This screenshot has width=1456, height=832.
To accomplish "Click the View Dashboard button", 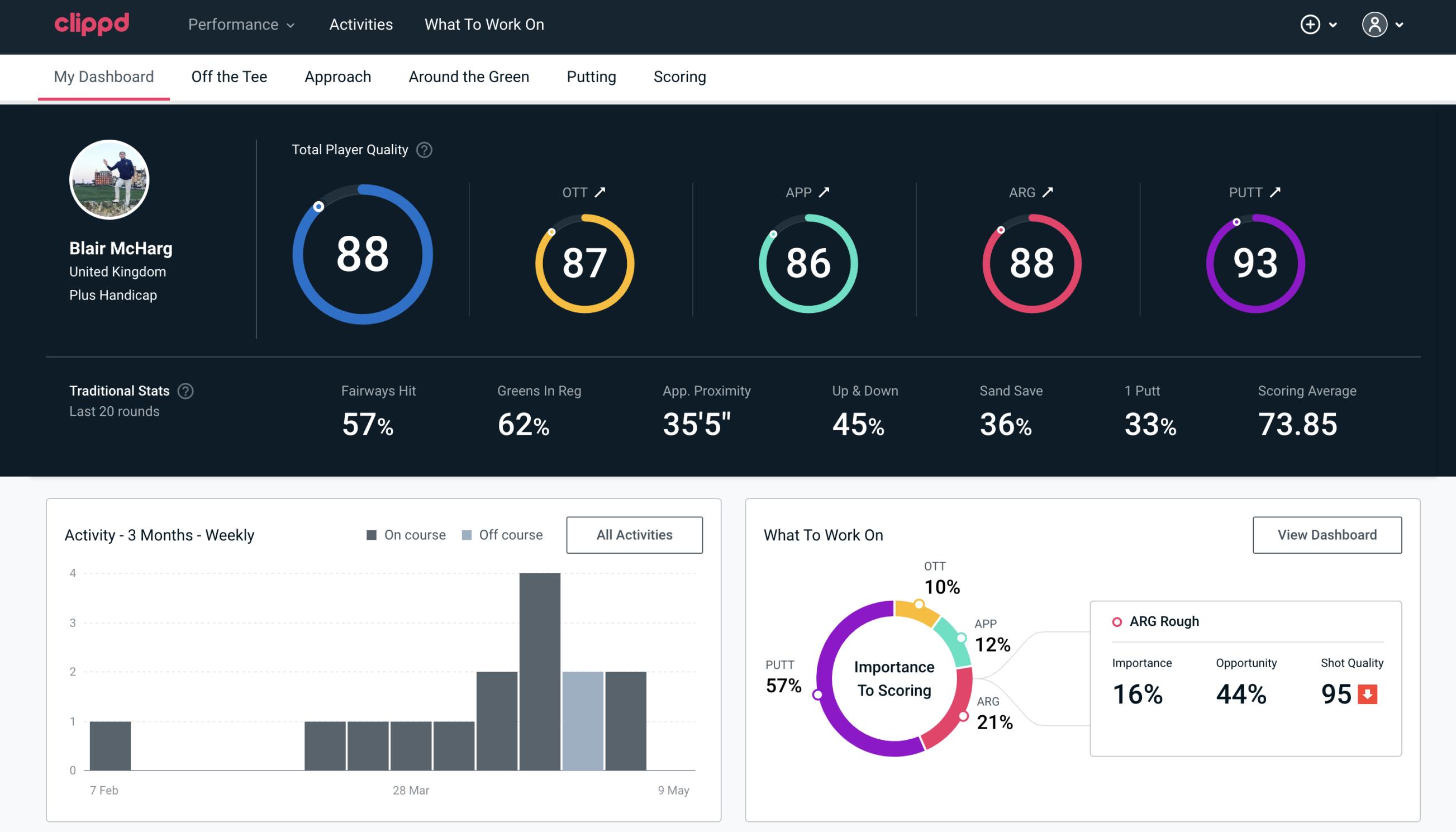I will 1326,534.
